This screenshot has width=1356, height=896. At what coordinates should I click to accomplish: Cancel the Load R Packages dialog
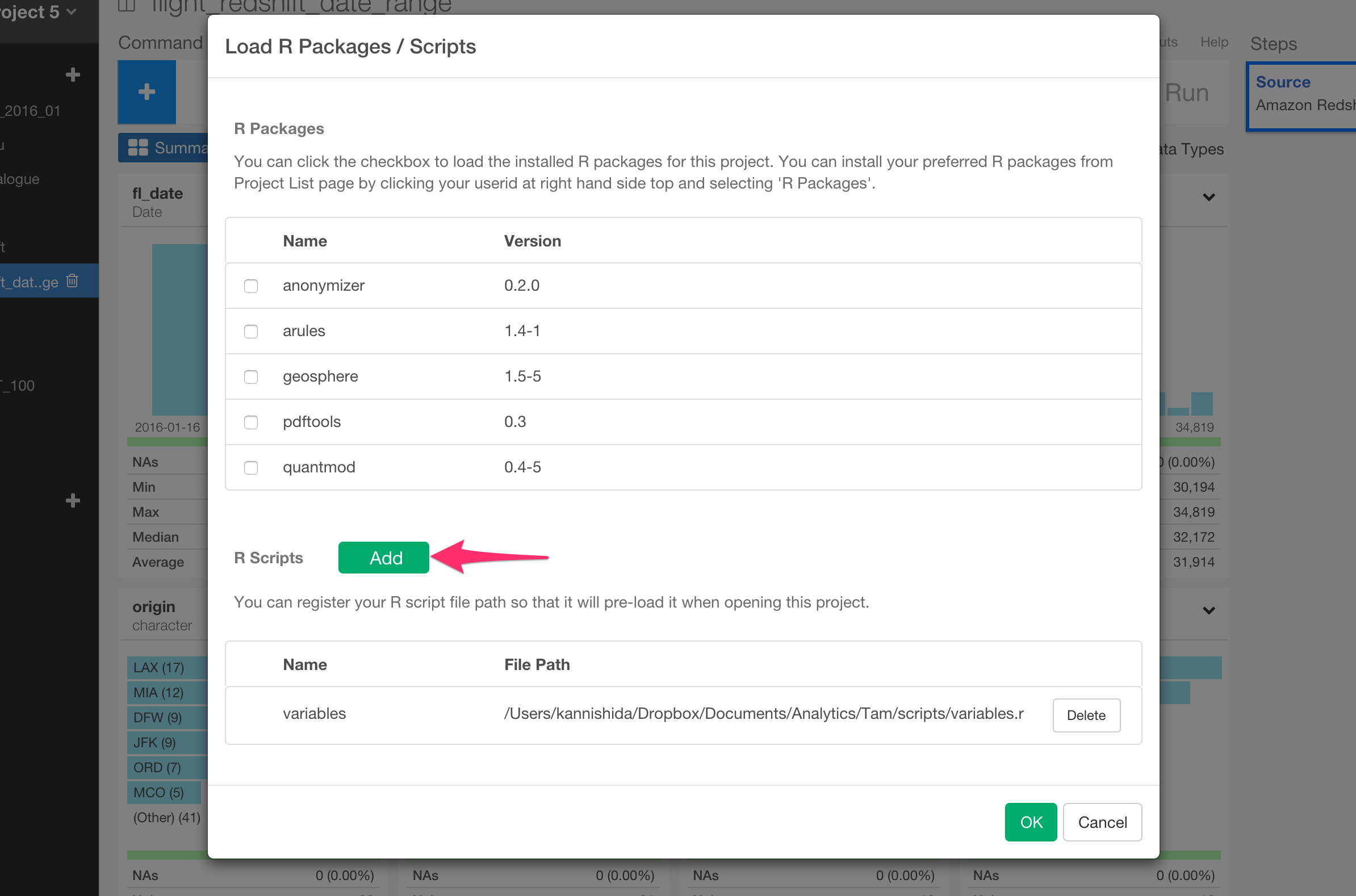[1102, 822]
